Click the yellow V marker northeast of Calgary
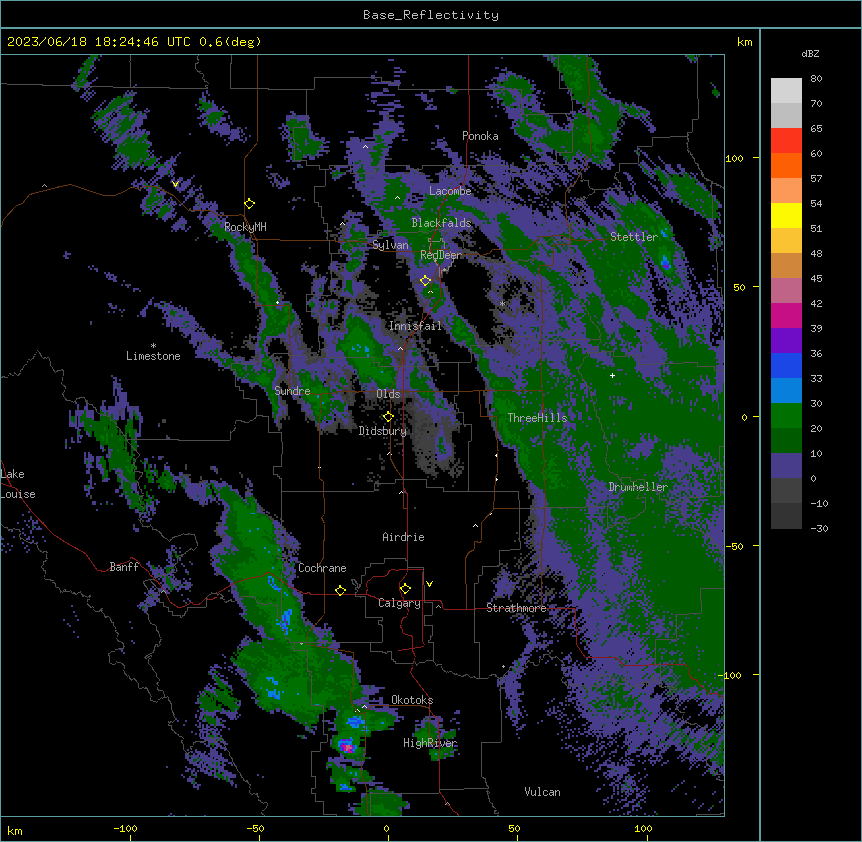This screenshot has width=862, height=842. tap(429, 584)
